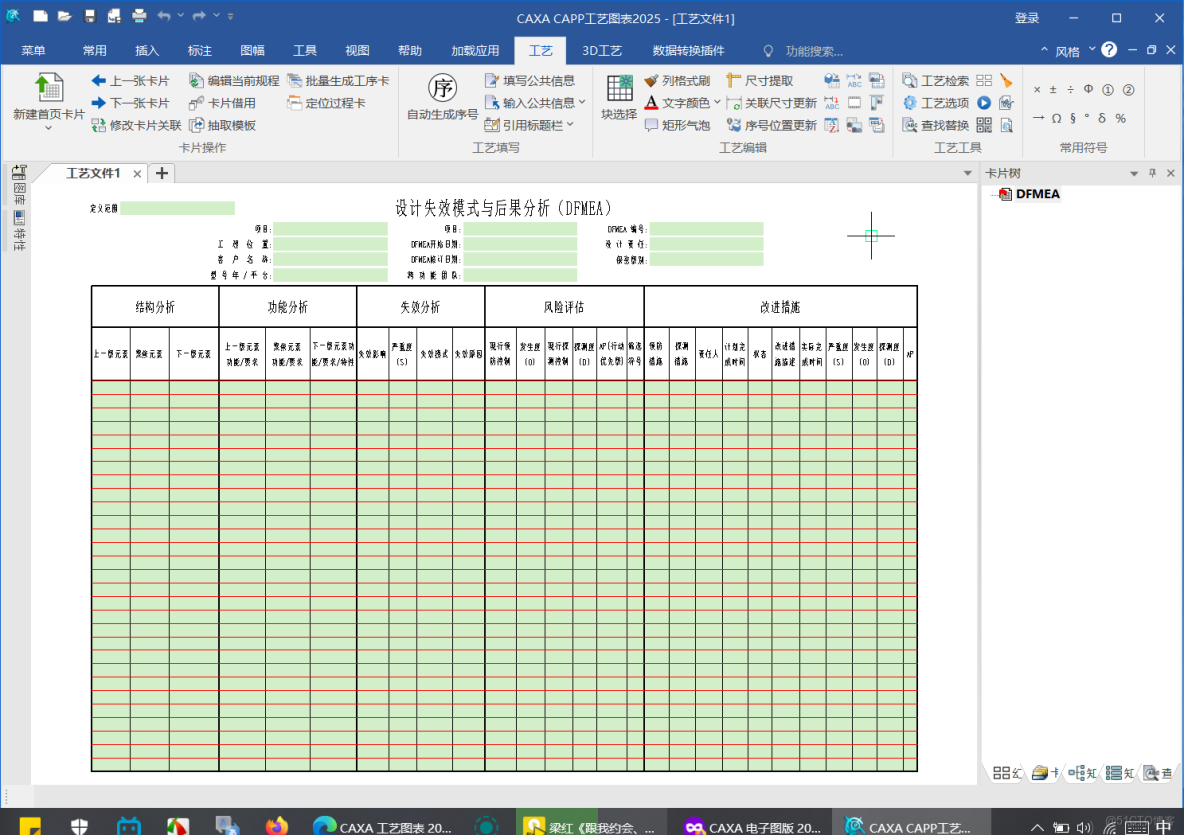Activate the 尺寸提取 dimension extract tool
The image size is (1184, 835).
click(770, 79)
